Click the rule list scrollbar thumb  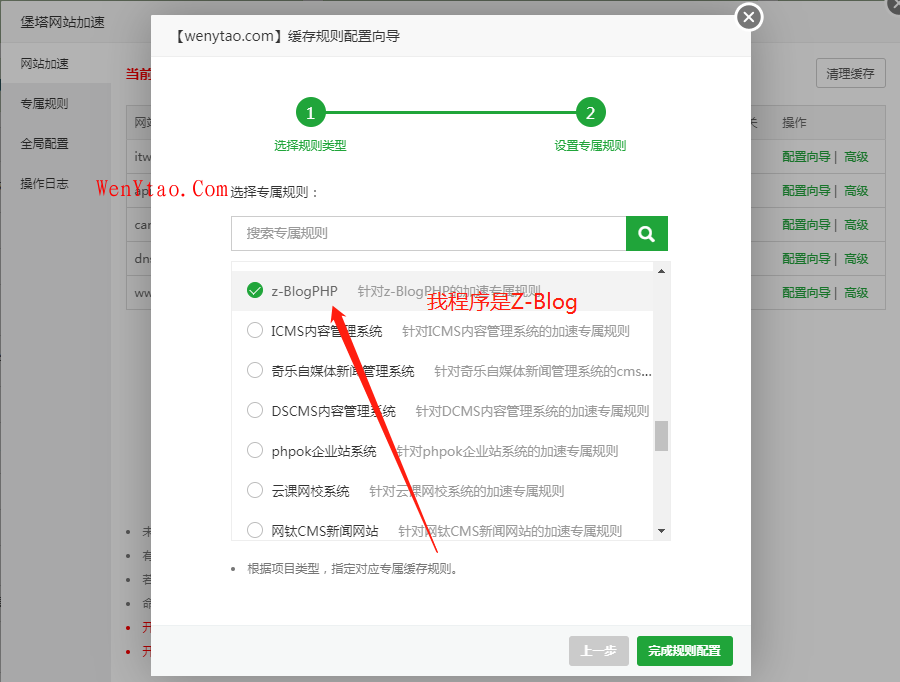coord(661,436)
